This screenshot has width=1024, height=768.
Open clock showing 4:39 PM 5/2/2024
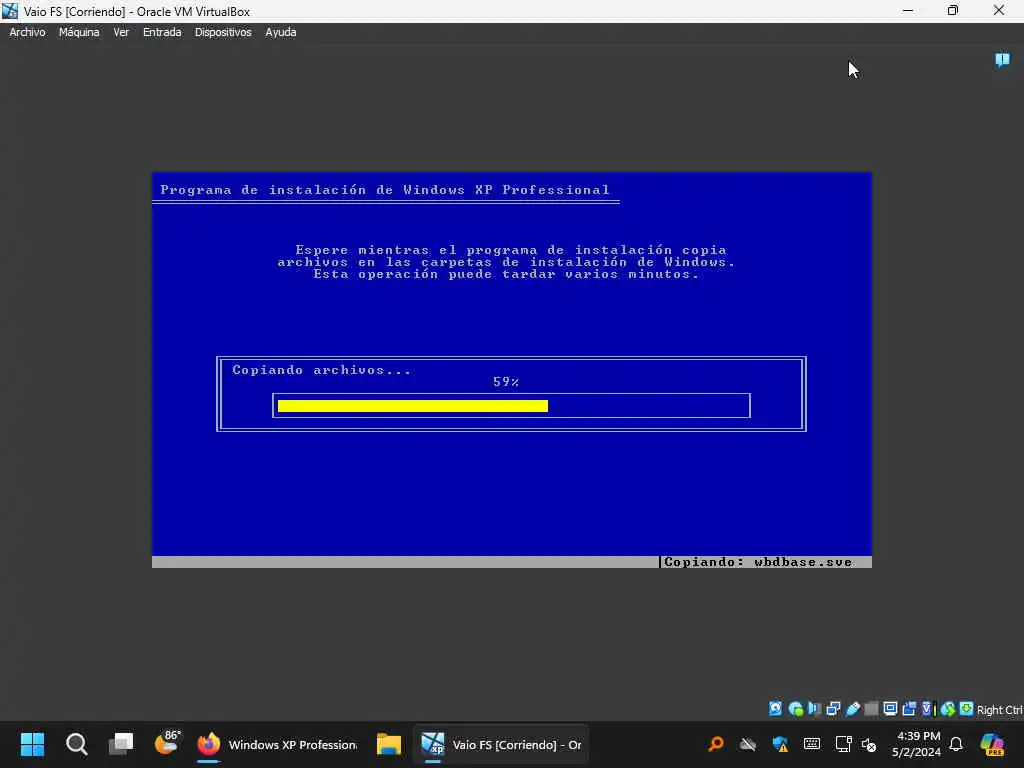(x=917, y=744)
